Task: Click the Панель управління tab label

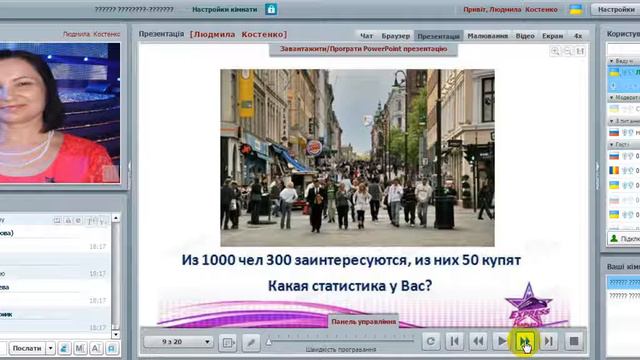Action: point(363,322)
